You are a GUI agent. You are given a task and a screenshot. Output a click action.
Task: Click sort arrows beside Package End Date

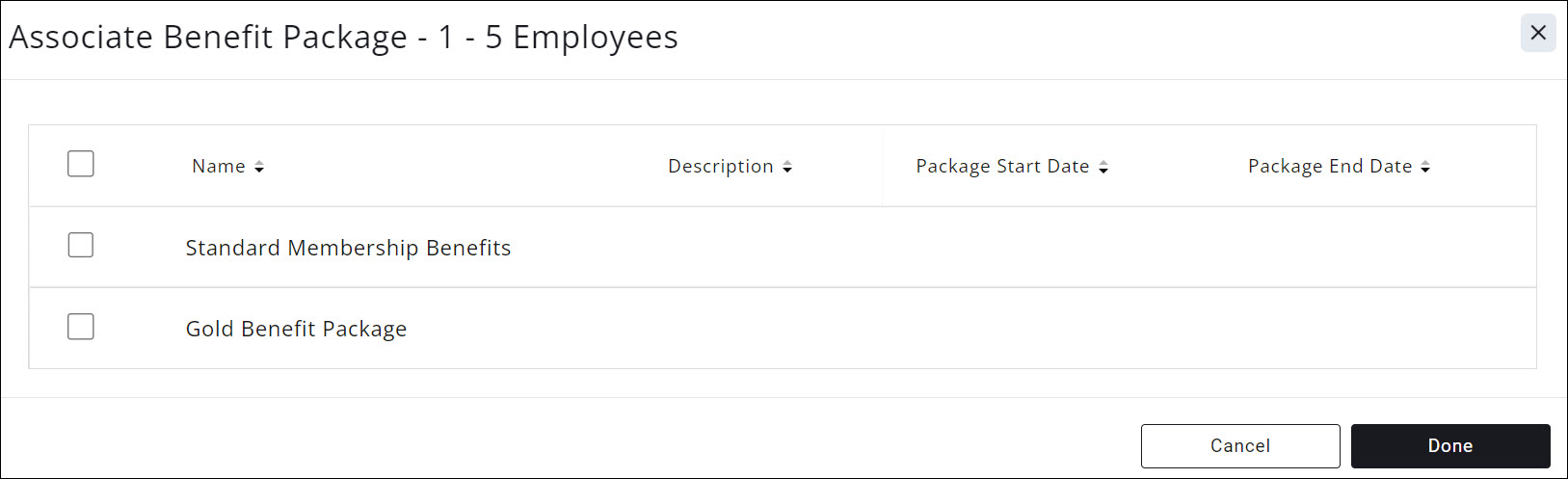point(1425,168)
